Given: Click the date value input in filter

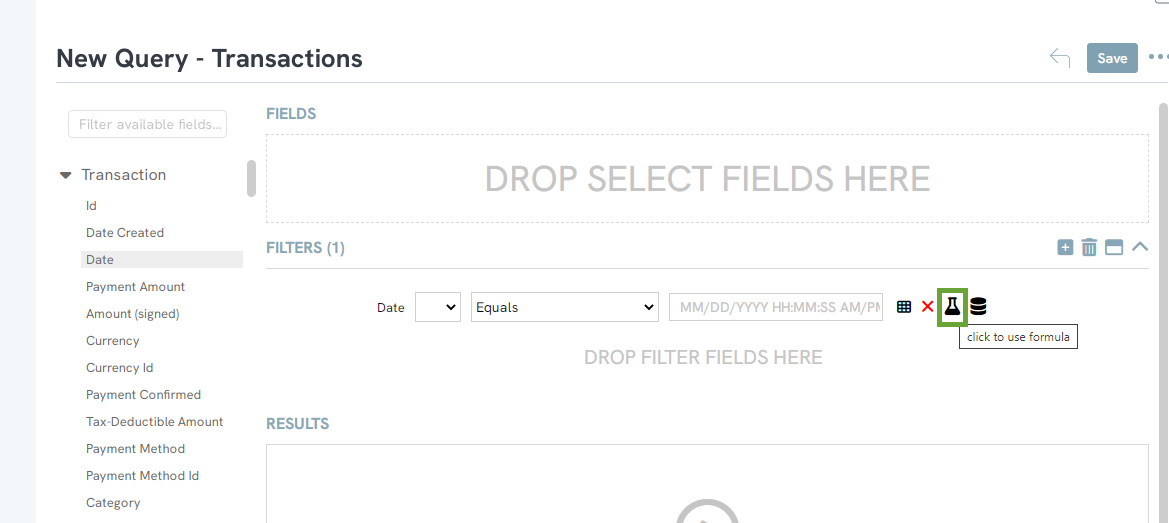Looking at the screenshot, I should [x=776, y=307].
